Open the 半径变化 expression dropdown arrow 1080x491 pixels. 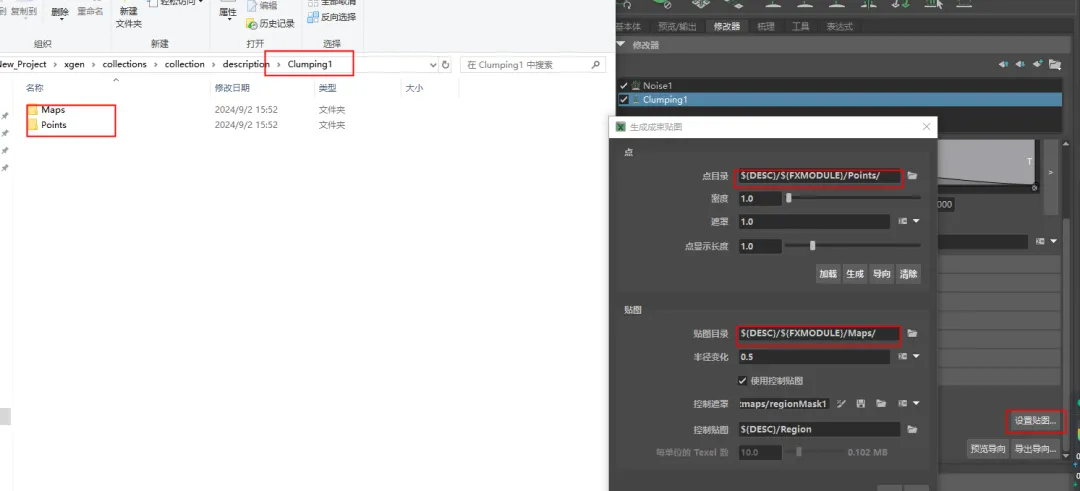[915, 357]
